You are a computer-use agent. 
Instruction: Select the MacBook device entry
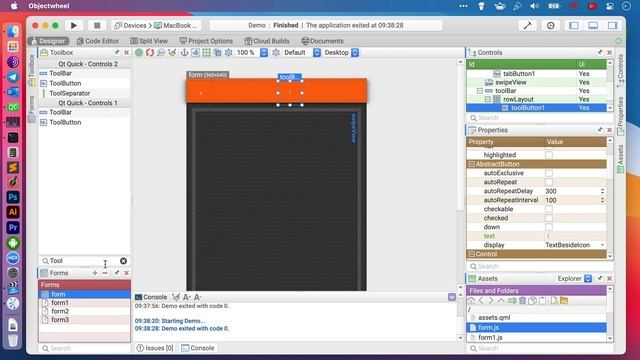(176, 25)
